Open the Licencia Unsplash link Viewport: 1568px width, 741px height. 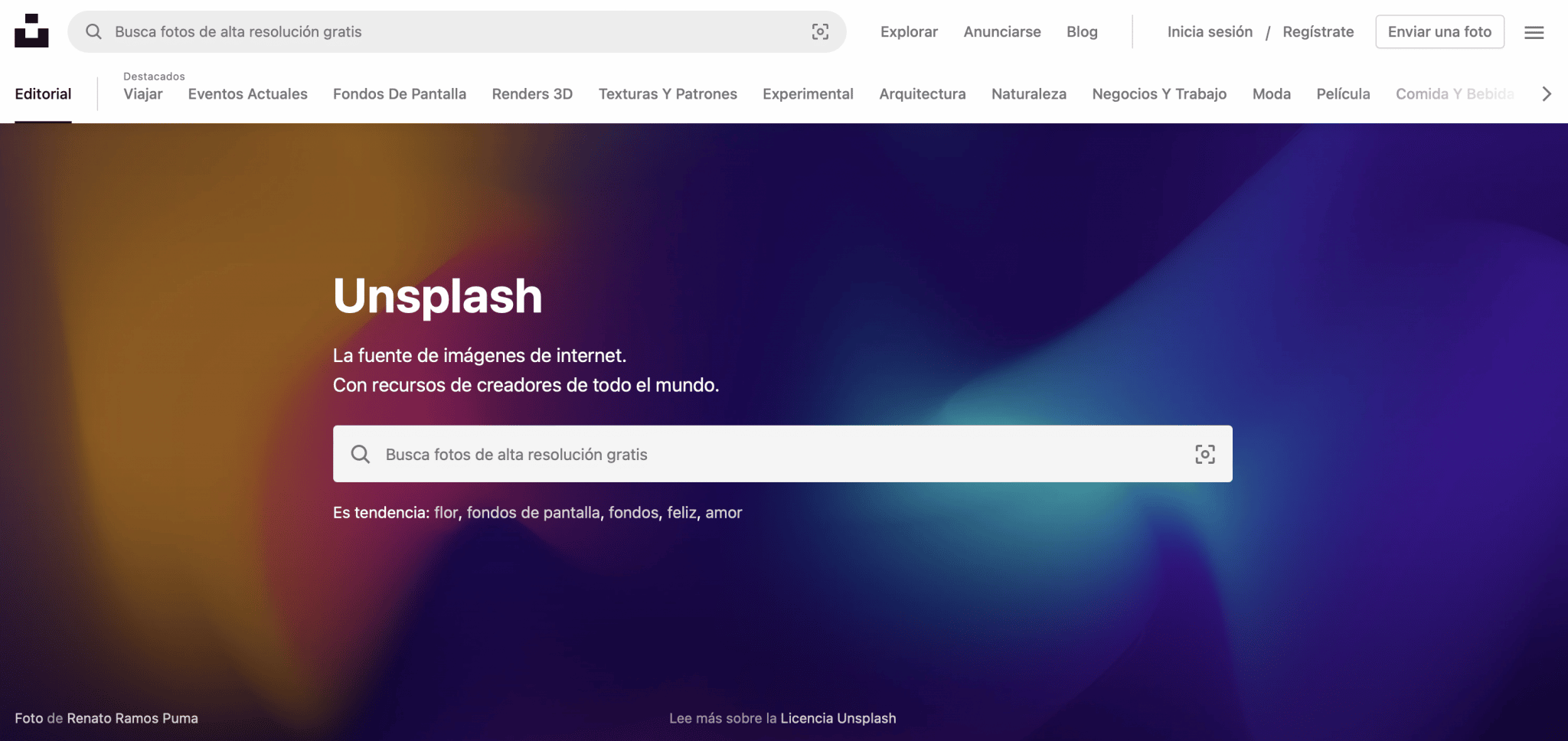838,718
